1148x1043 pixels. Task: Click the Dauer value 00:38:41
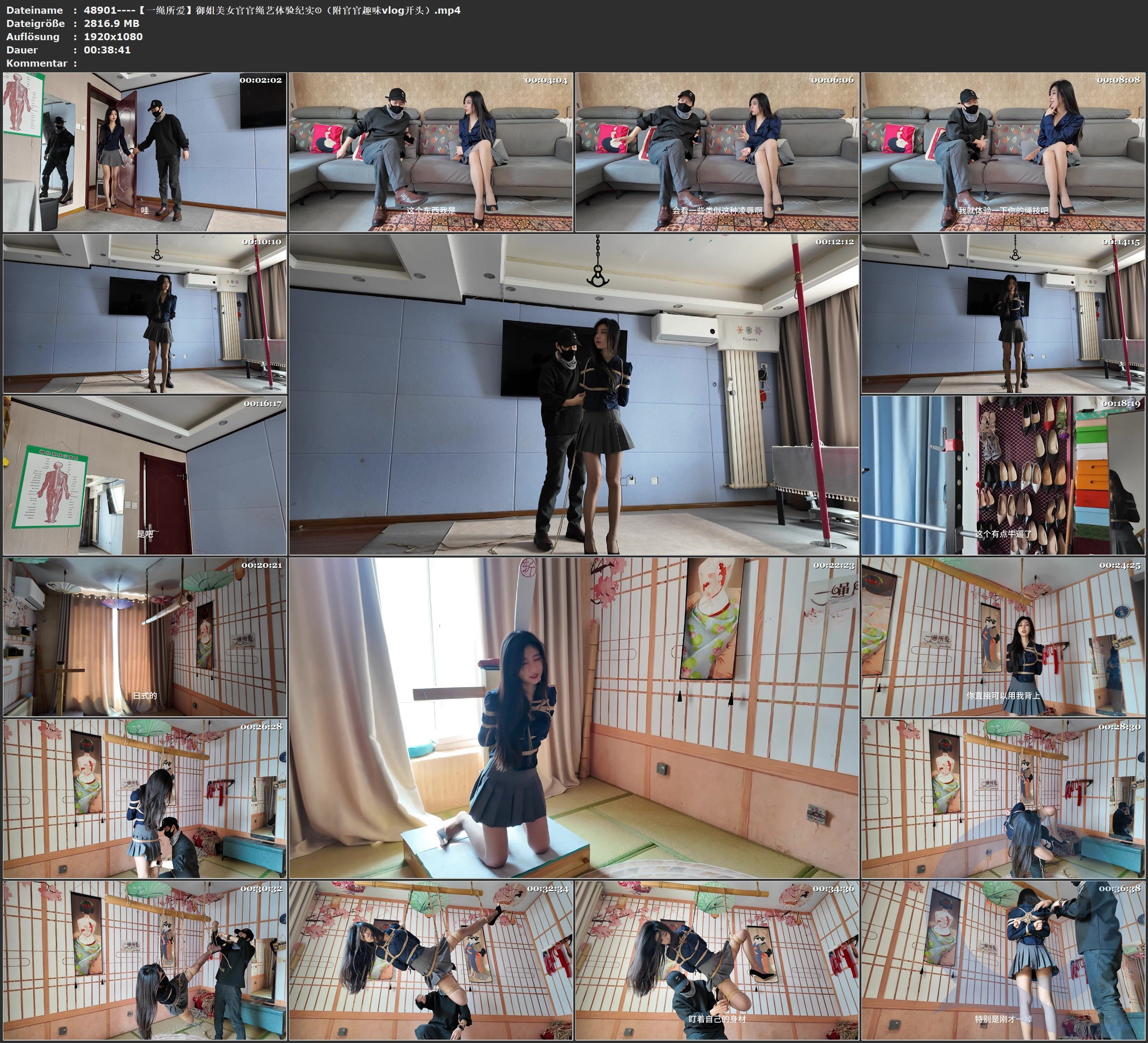point(107,50)
